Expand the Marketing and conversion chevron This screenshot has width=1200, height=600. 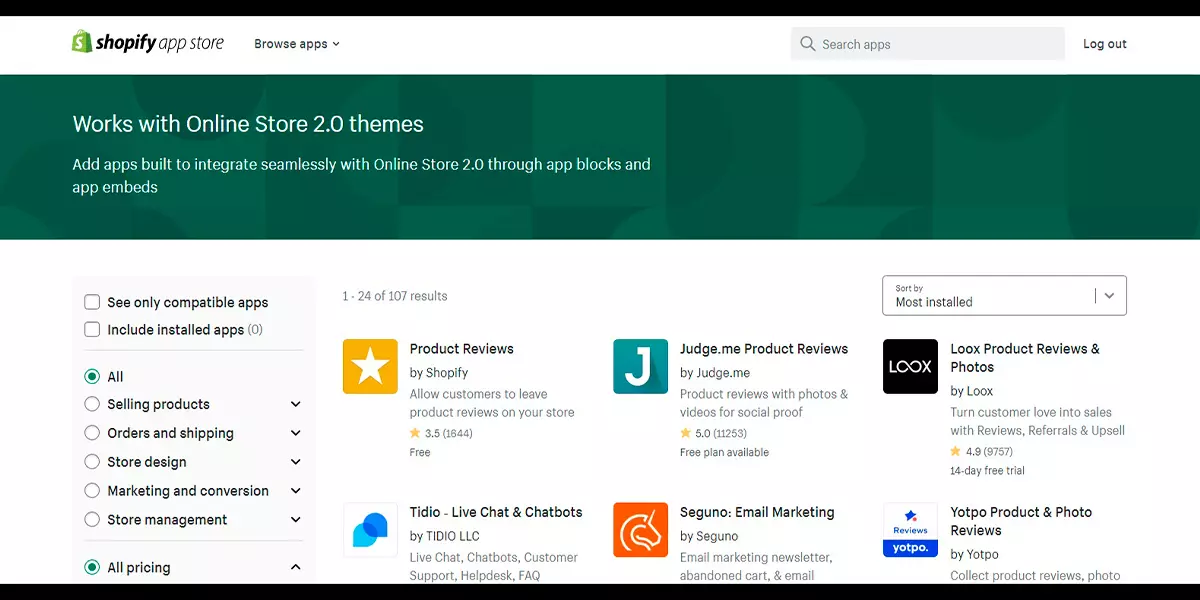295,491
